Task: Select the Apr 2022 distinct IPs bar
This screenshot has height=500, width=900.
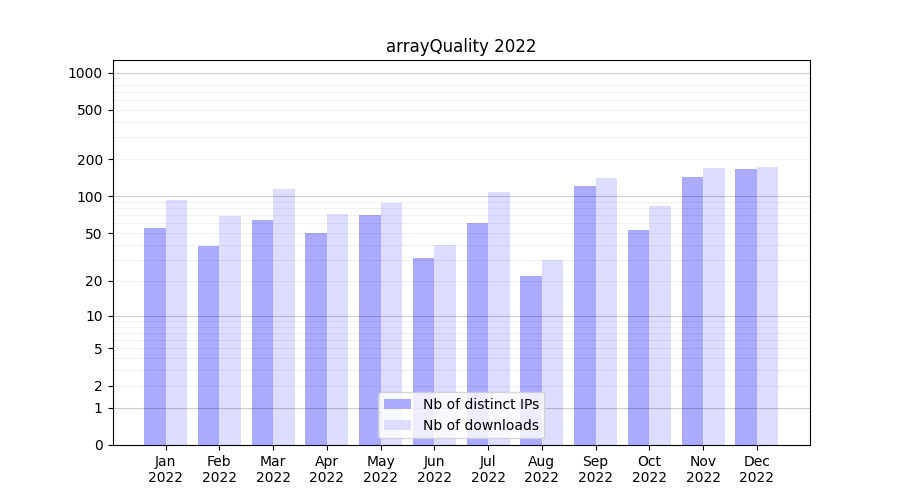Action: [x=316, y=339]
